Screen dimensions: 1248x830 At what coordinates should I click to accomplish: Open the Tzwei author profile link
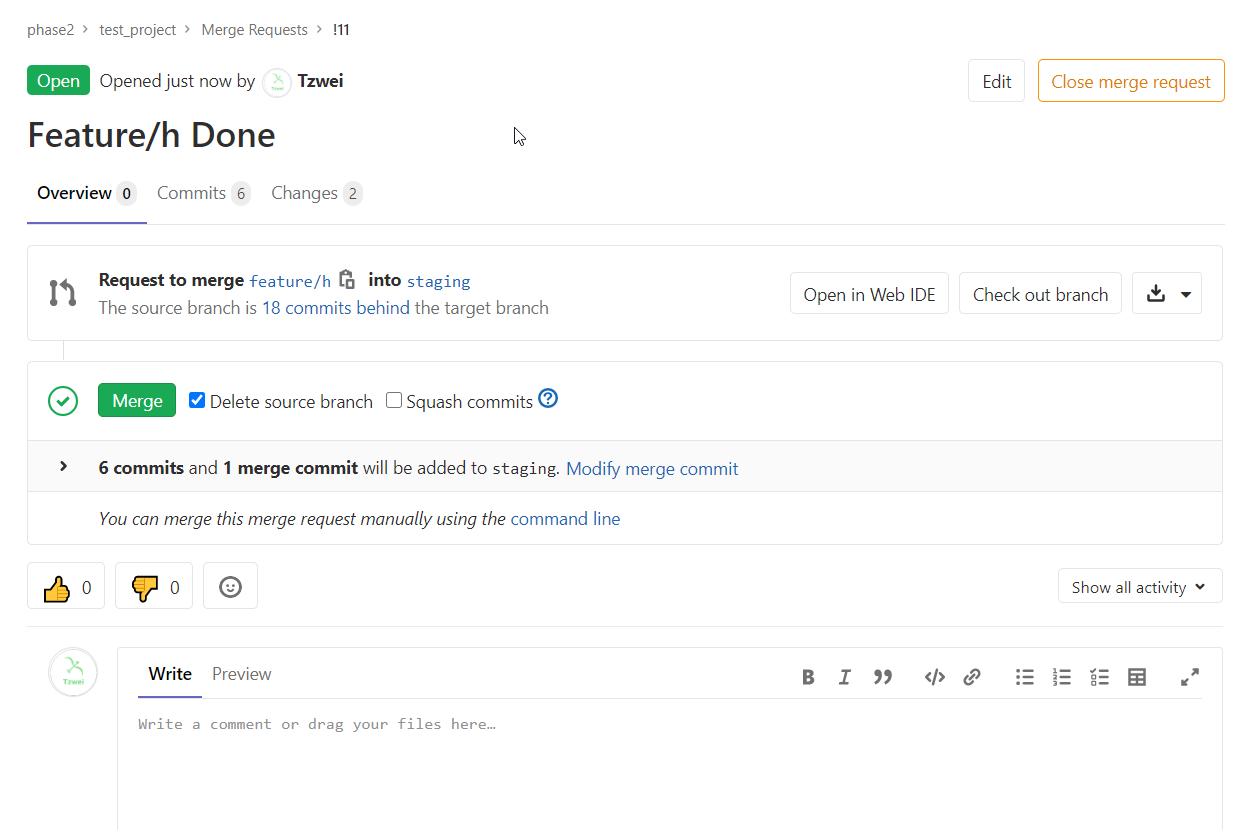(x=320, y=81)
